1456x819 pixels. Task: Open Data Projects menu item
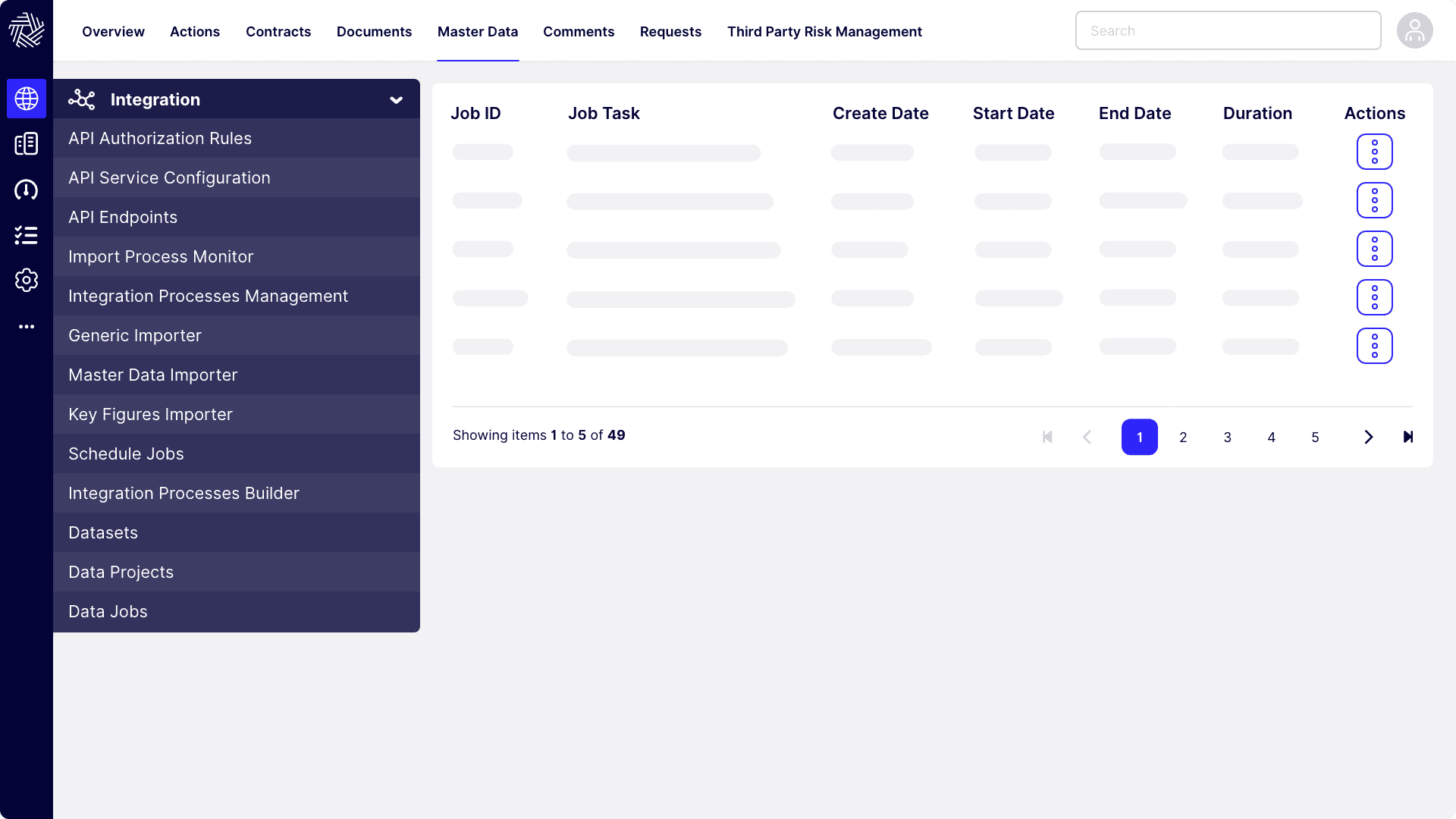pyautogui.click(x=237, y=572)
